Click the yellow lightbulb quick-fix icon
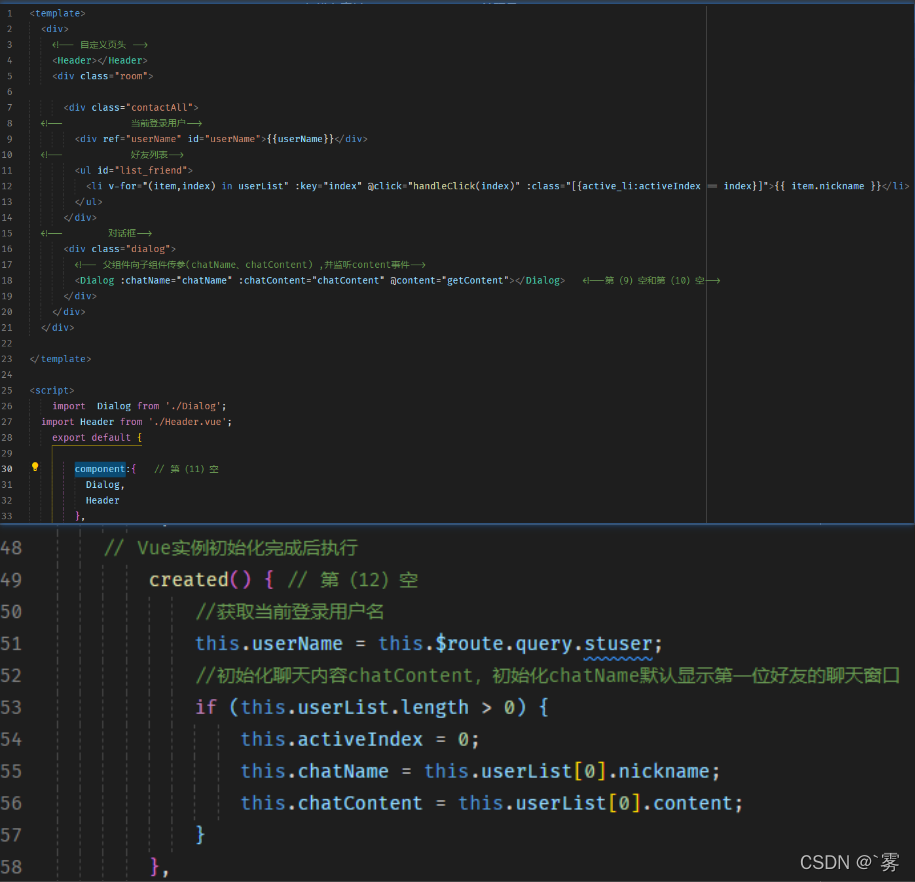The height and width of the screenshot is (882, 915). click(x=35, y=467)
